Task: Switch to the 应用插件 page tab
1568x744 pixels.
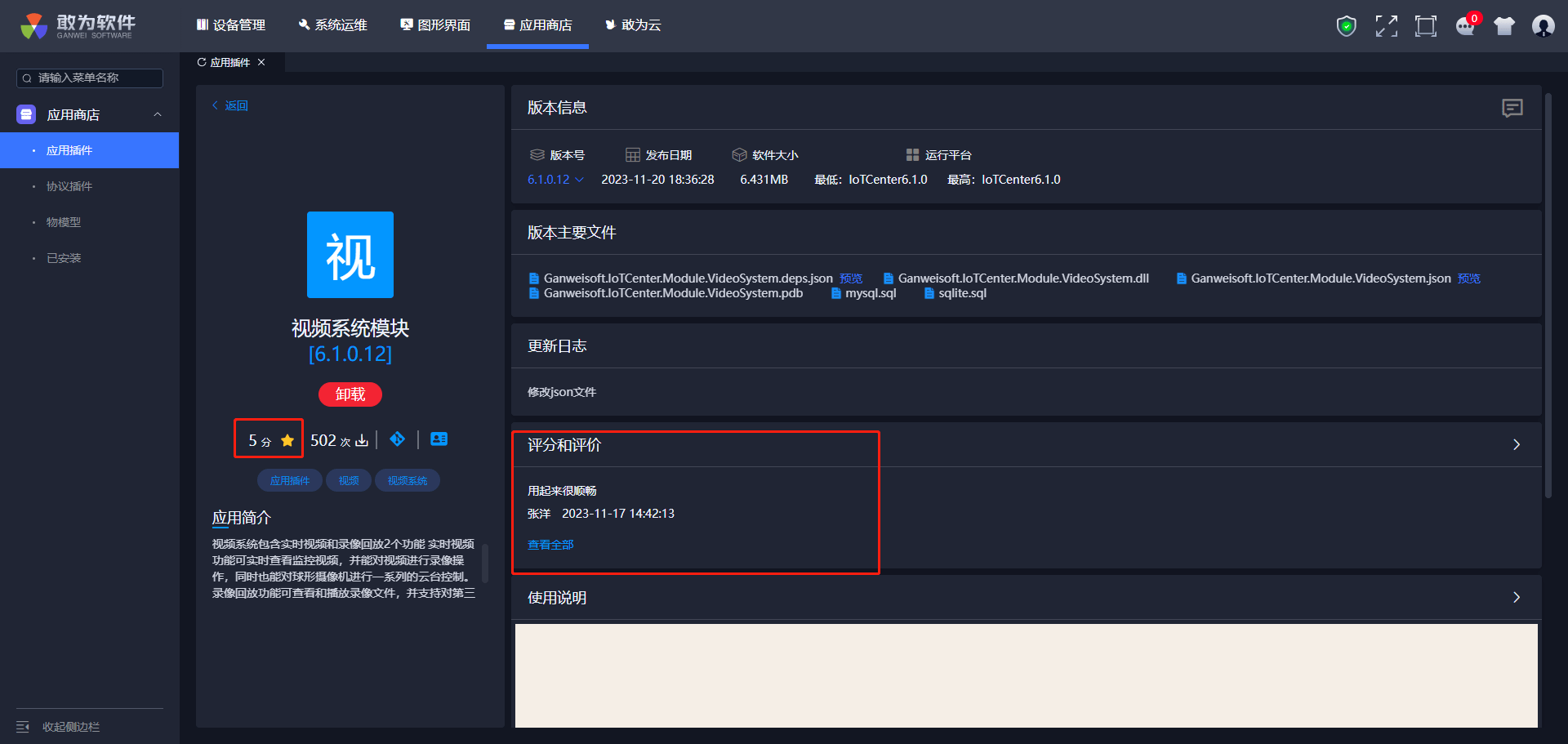Action: [x=231, y=62]
